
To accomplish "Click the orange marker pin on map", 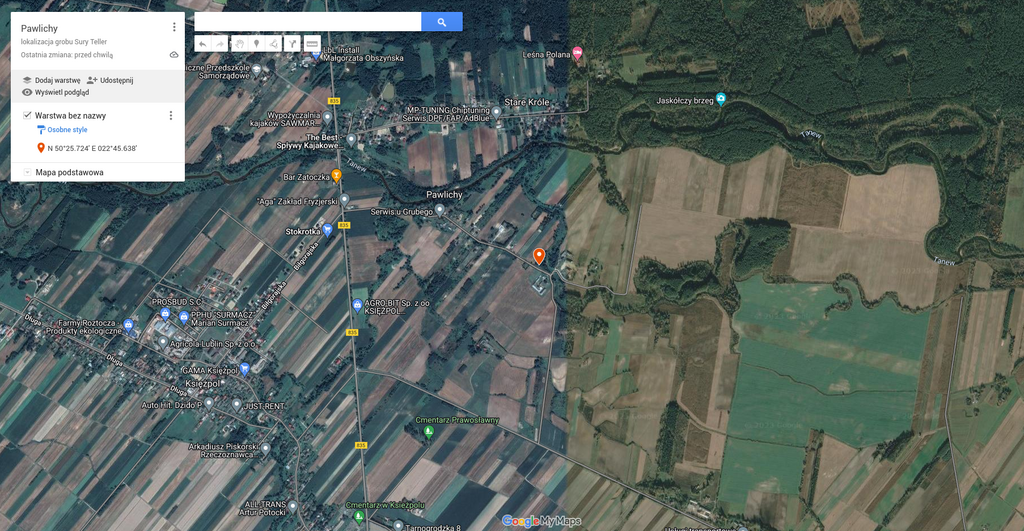I will [x=539, y=256].
